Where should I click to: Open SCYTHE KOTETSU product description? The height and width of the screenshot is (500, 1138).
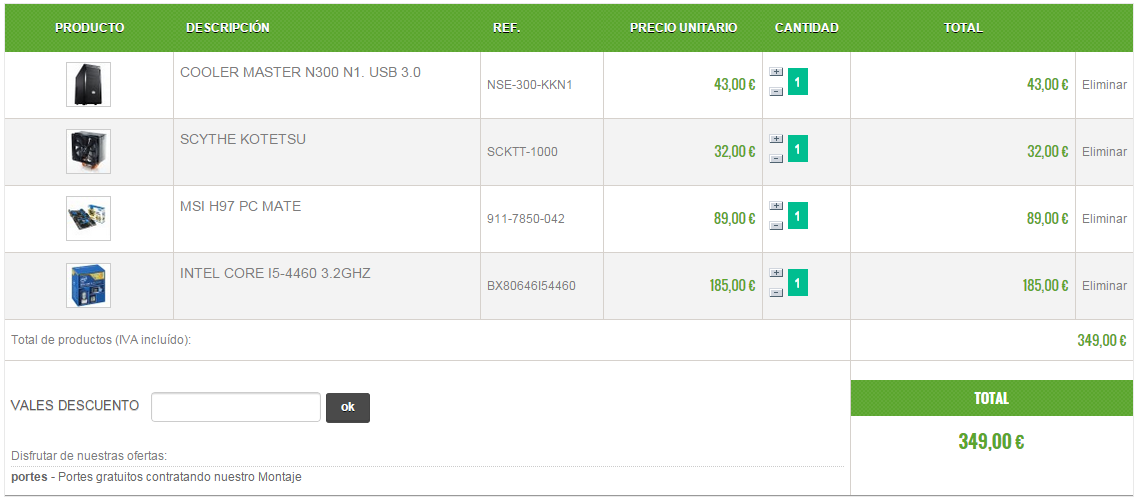pos(243,139)
